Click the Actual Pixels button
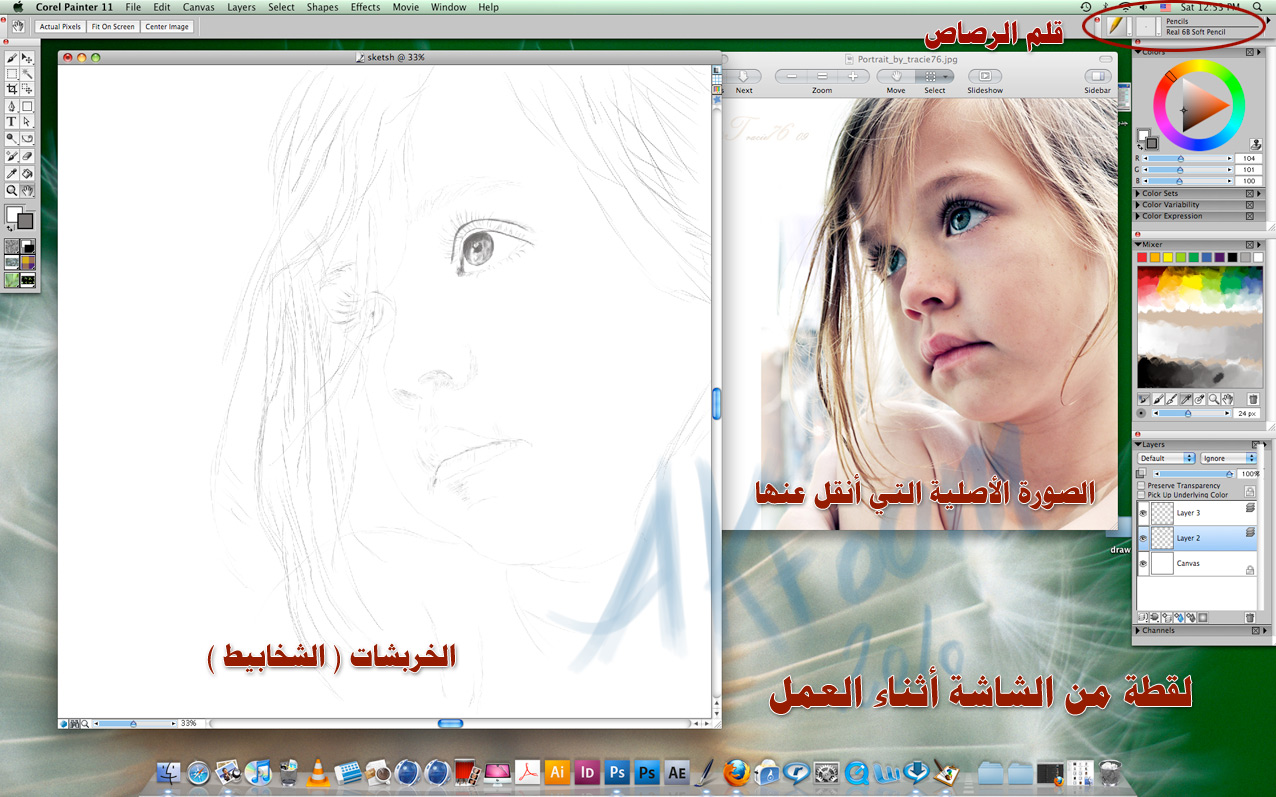The image size is (1276, 797). click(x=60, y=26)
